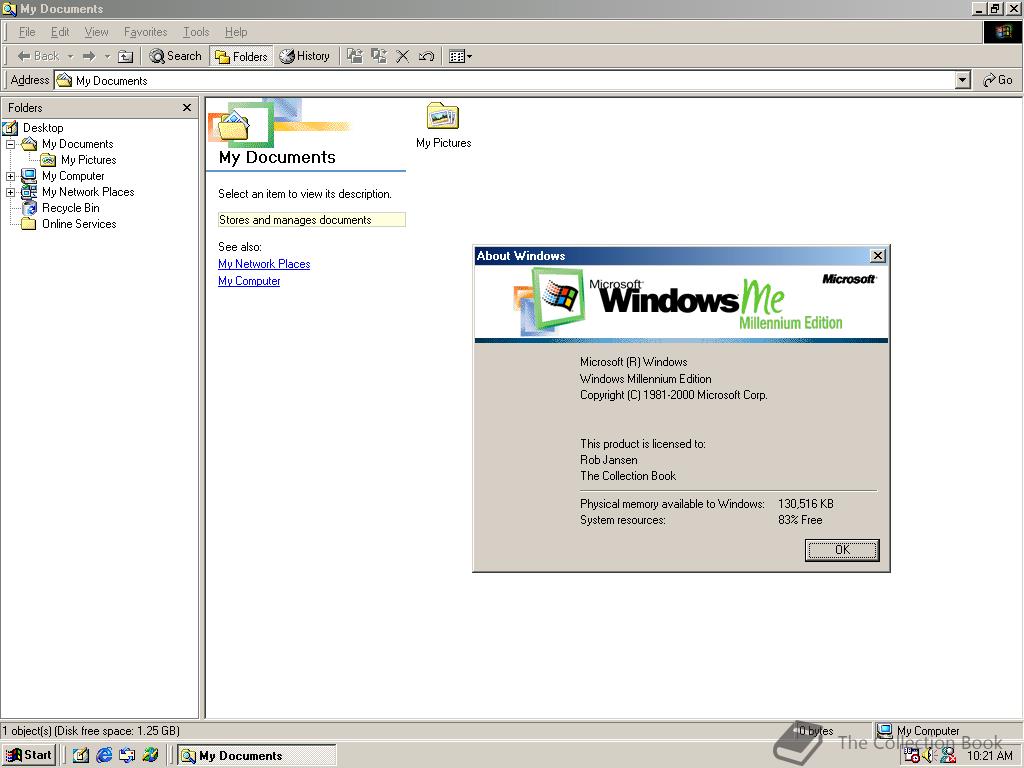Go up one folder level
This screenshot has width=1024, height=768.
(x=125, y=56)
